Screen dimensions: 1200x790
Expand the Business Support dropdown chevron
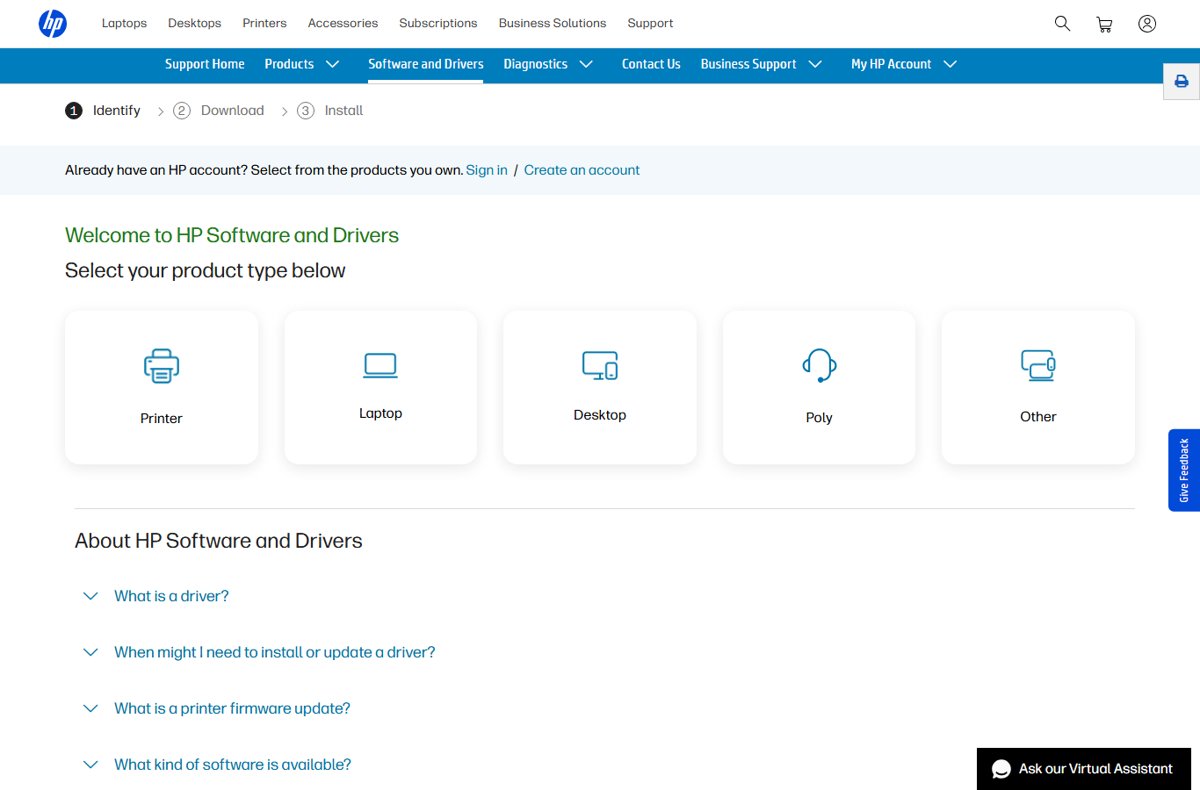pos(815,64)
